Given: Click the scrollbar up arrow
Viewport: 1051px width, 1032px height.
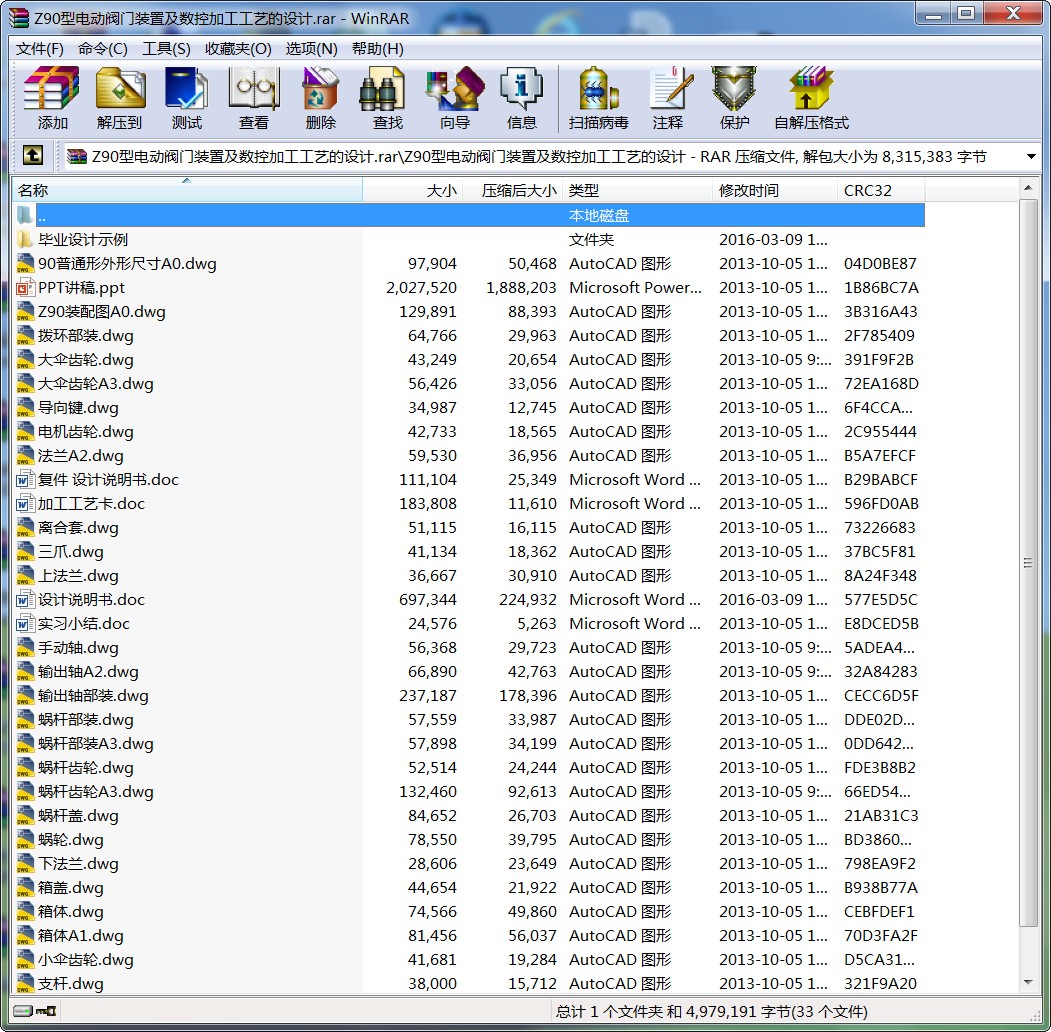Looking at the screenshot, I should click(x=1028, y=188).
